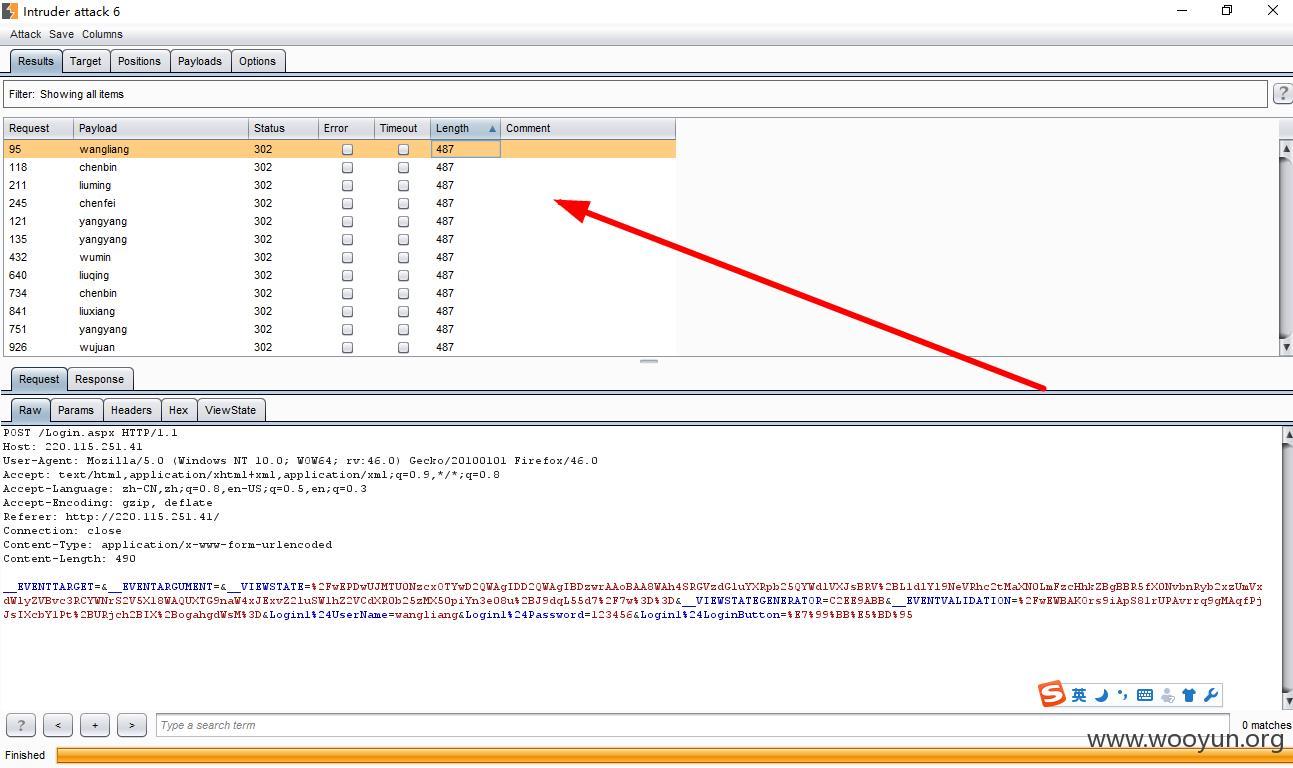Click the Finished attack progress bar
This screenshot has width=1293, height=768.
point(674,755)
